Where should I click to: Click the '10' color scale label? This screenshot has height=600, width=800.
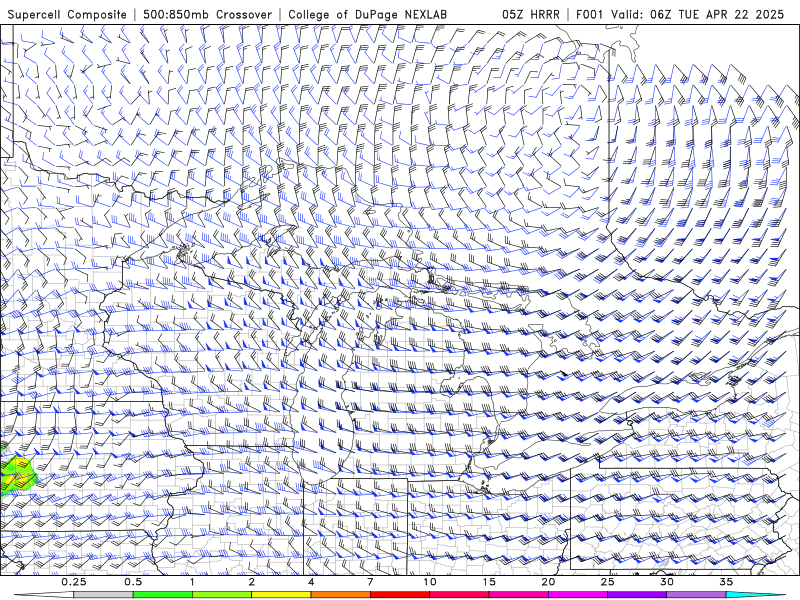[430, 582]
